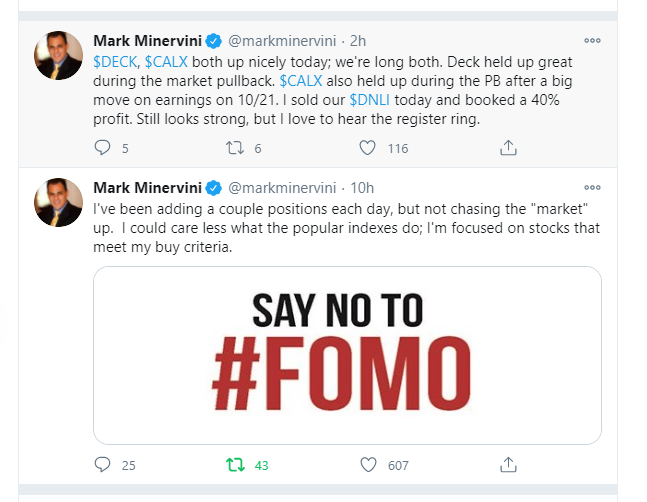
Task: Reply to the $DECK $CALX tweet
Action: tap(101, 148)
